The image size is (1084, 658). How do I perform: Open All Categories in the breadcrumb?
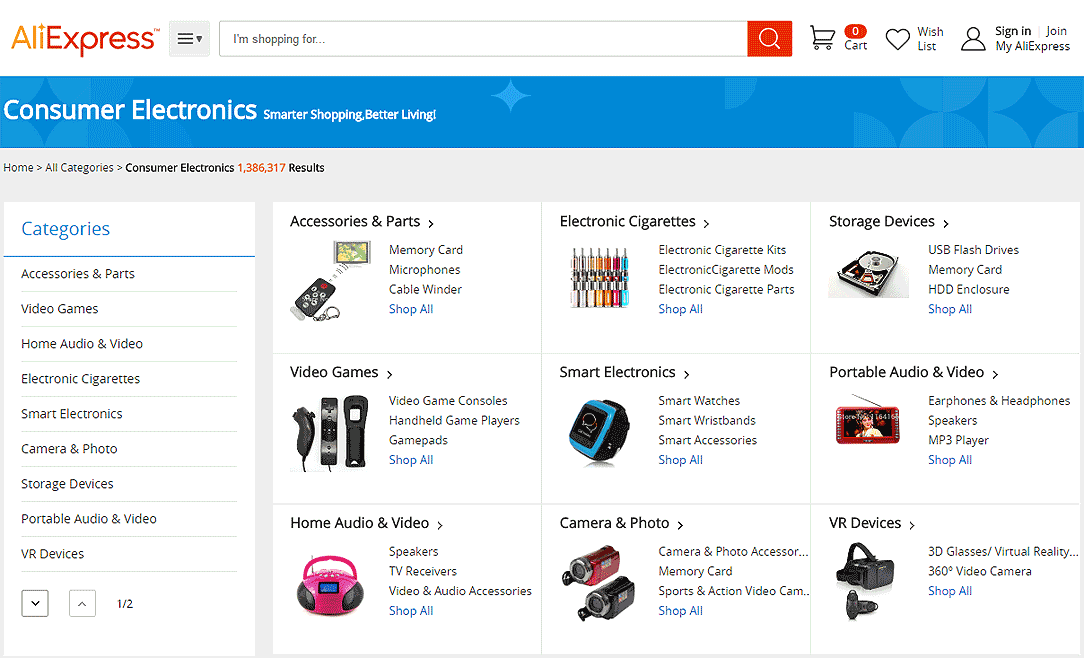coord(80,168)
